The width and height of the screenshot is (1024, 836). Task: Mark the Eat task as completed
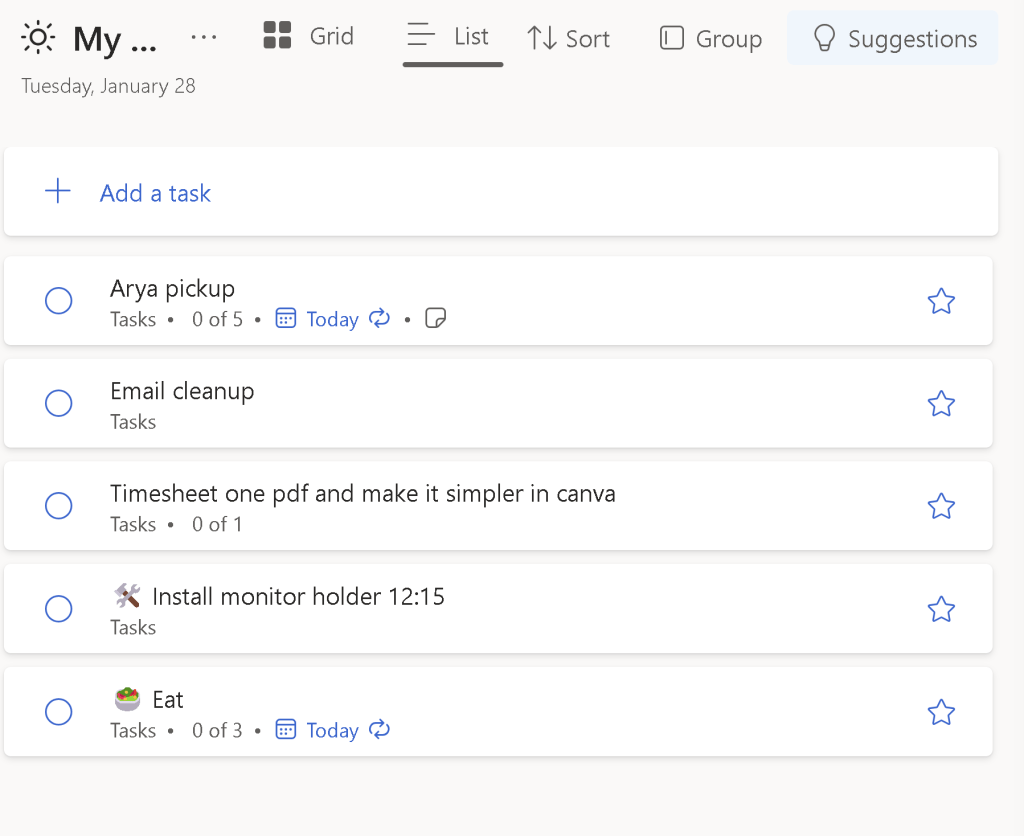(58, 711)
